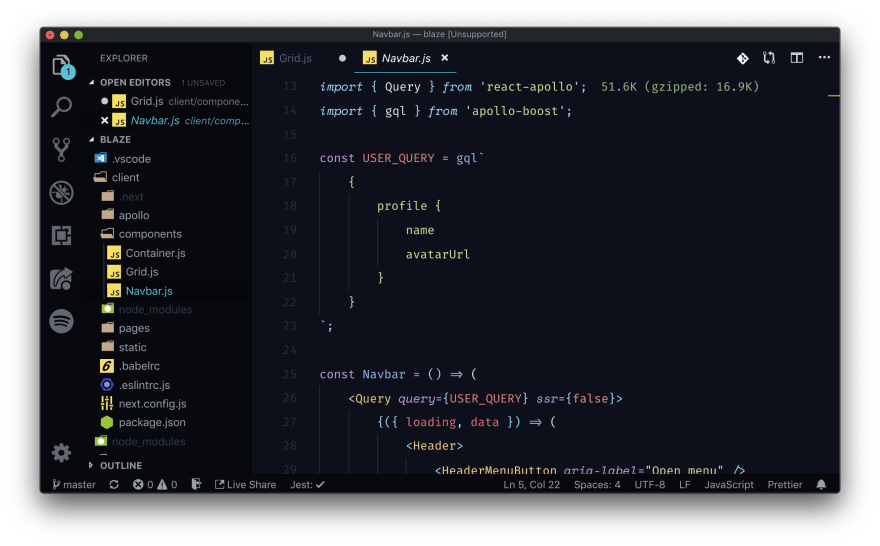Change language mode from JavaScript

[729, 484]
